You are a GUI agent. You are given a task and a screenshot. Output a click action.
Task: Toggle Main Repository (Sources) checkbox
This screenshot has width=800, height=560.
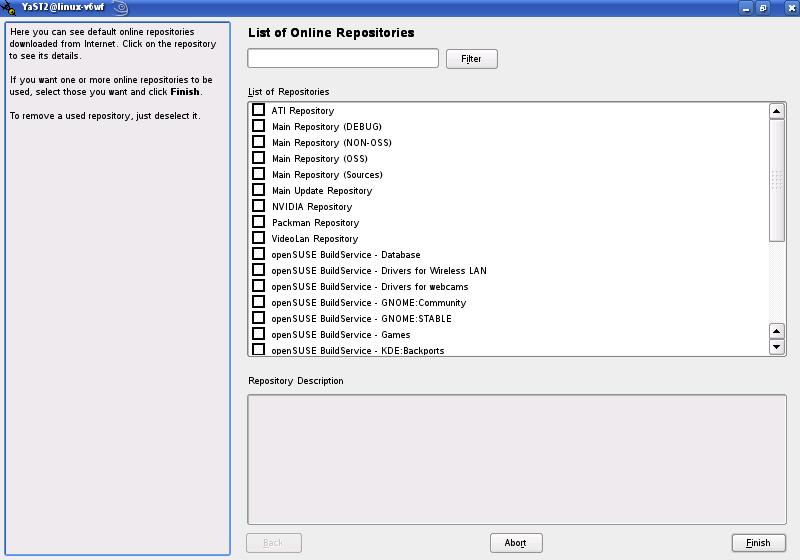259,174
